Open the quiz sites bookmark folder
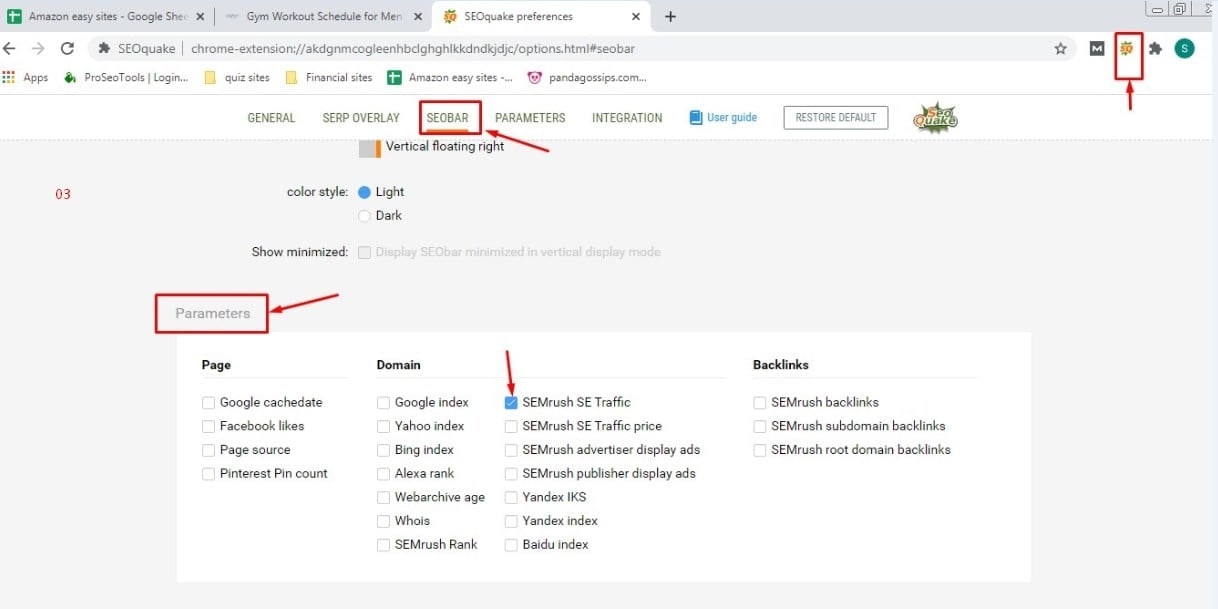Screen dimensions: 1218x609 (237, 77)
